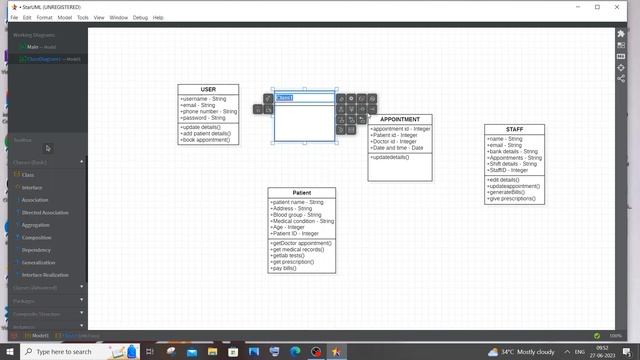Click the '+generateBills()' operation in STAFF
This screenshot has height=360, width=640.
point(506,192)
